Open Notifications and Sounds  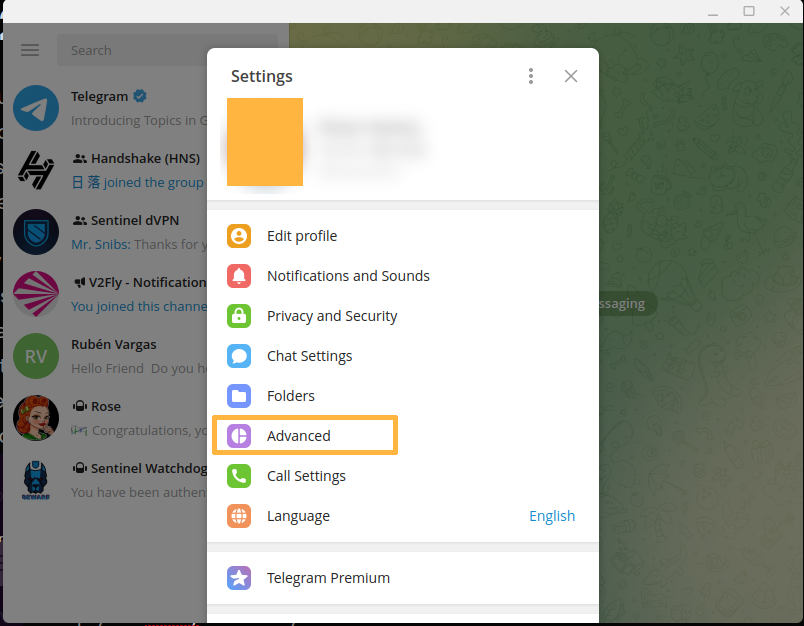point(403,276)
